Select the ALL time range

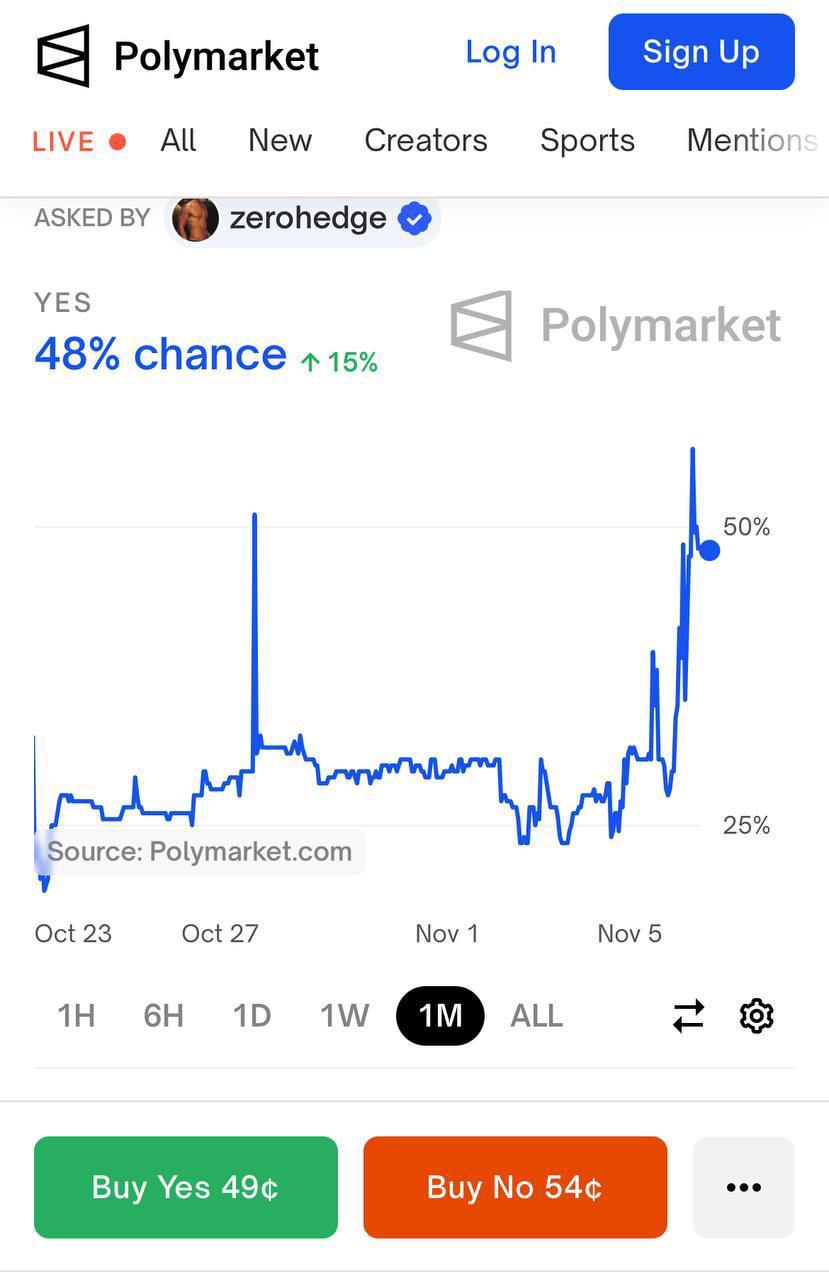point(536,1016)
